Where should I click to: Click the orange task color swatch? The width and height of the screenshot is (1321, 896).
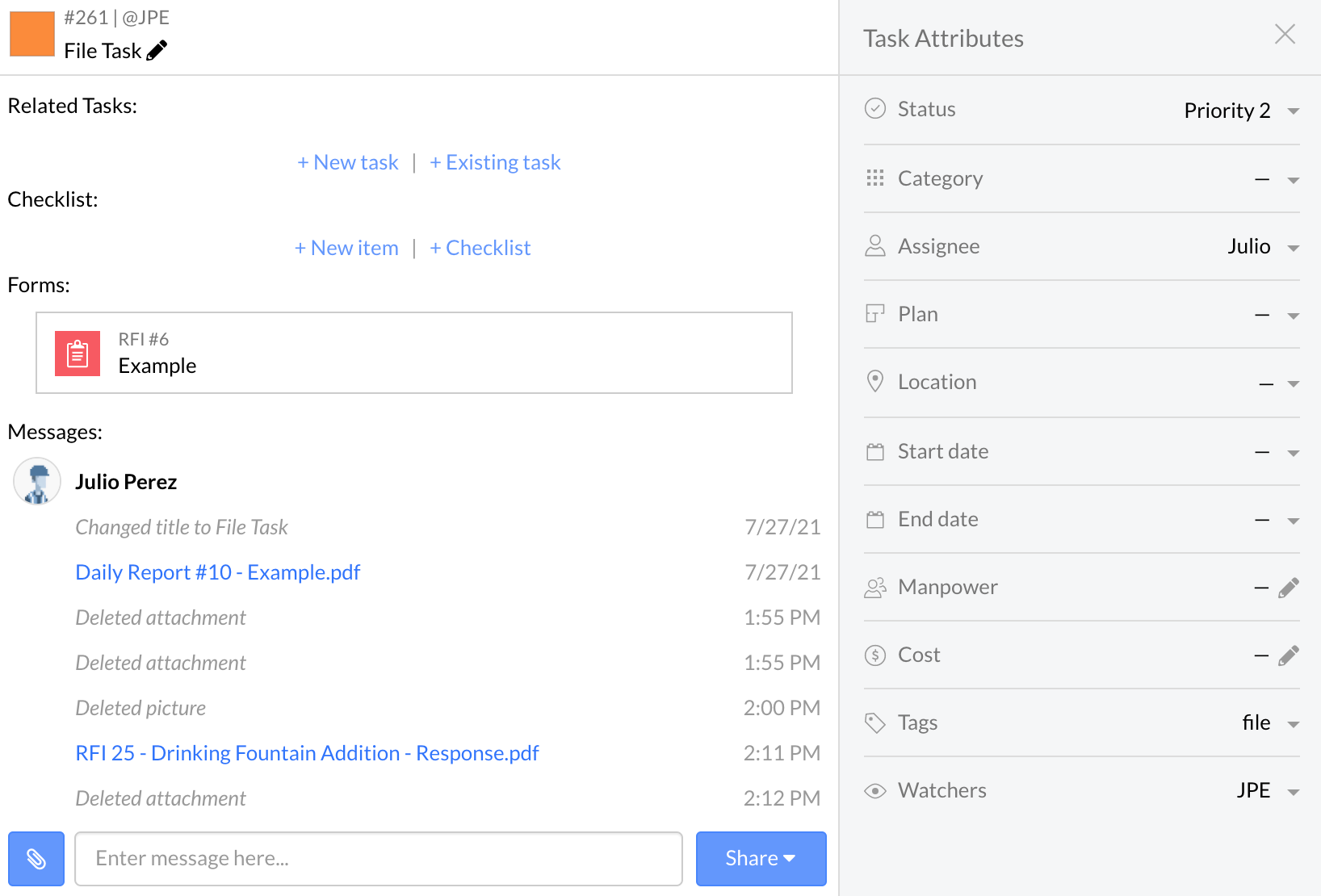coord(31,33)
